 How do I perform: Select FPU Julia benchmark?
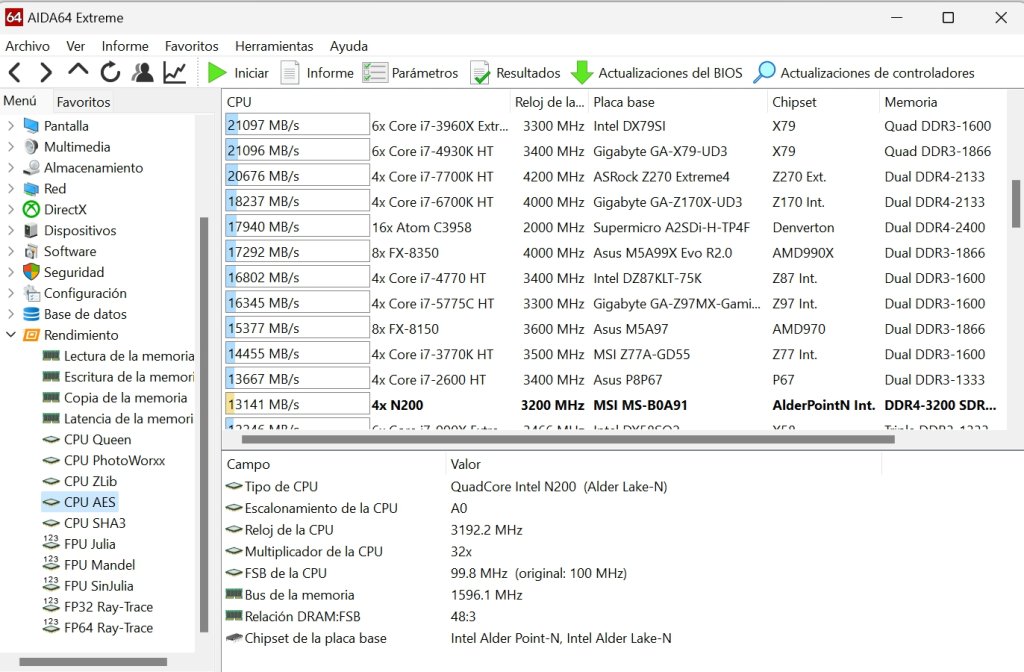(x=79, y=544)
